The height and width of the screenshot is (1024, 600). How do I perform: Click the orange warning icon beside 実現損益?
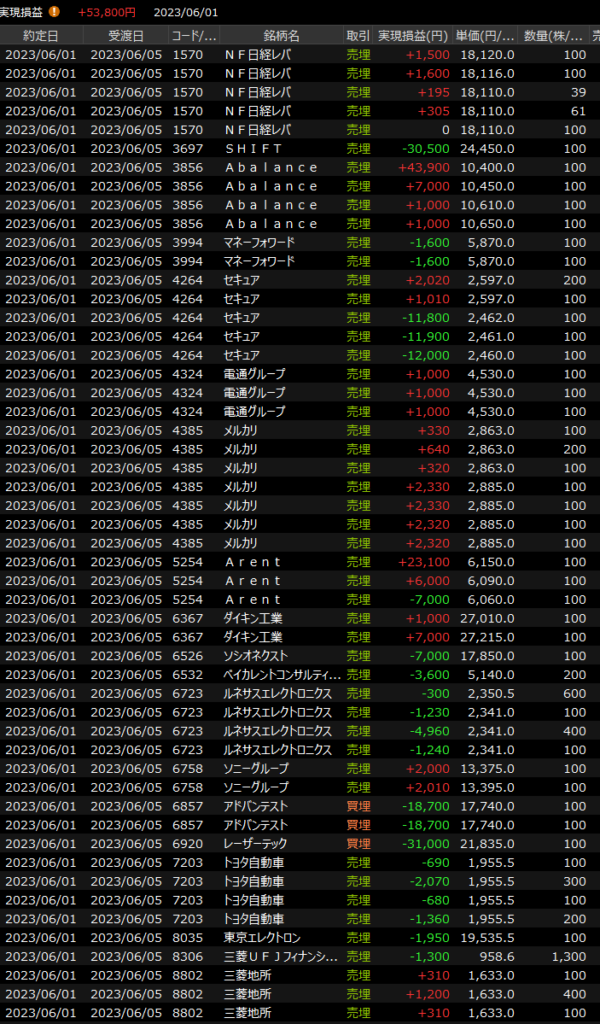(x=54, y=12)
